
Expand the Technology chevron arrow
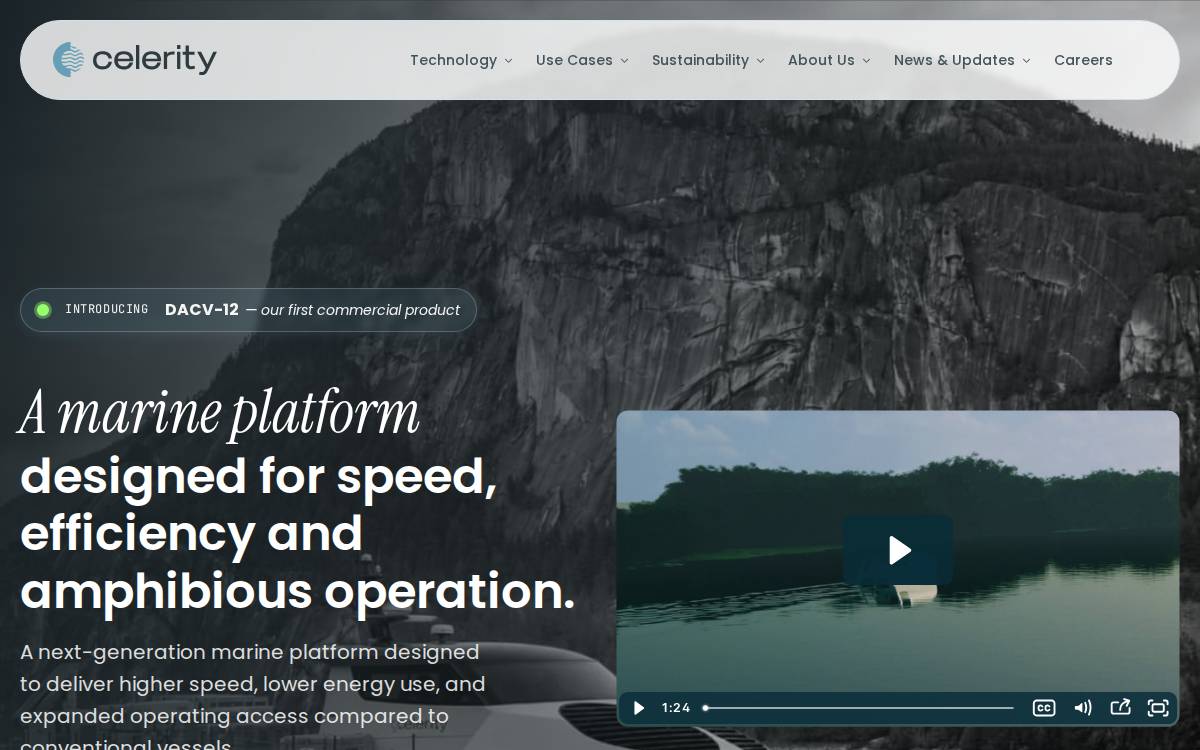coord(508,61)
